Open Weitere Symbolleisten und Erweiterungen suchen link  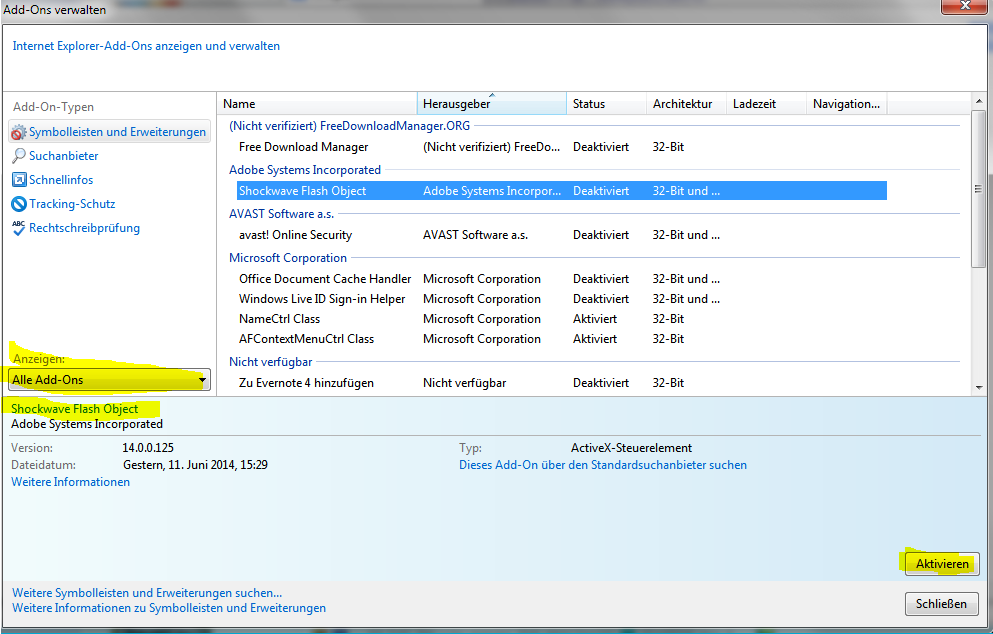[x=147, y=593]
